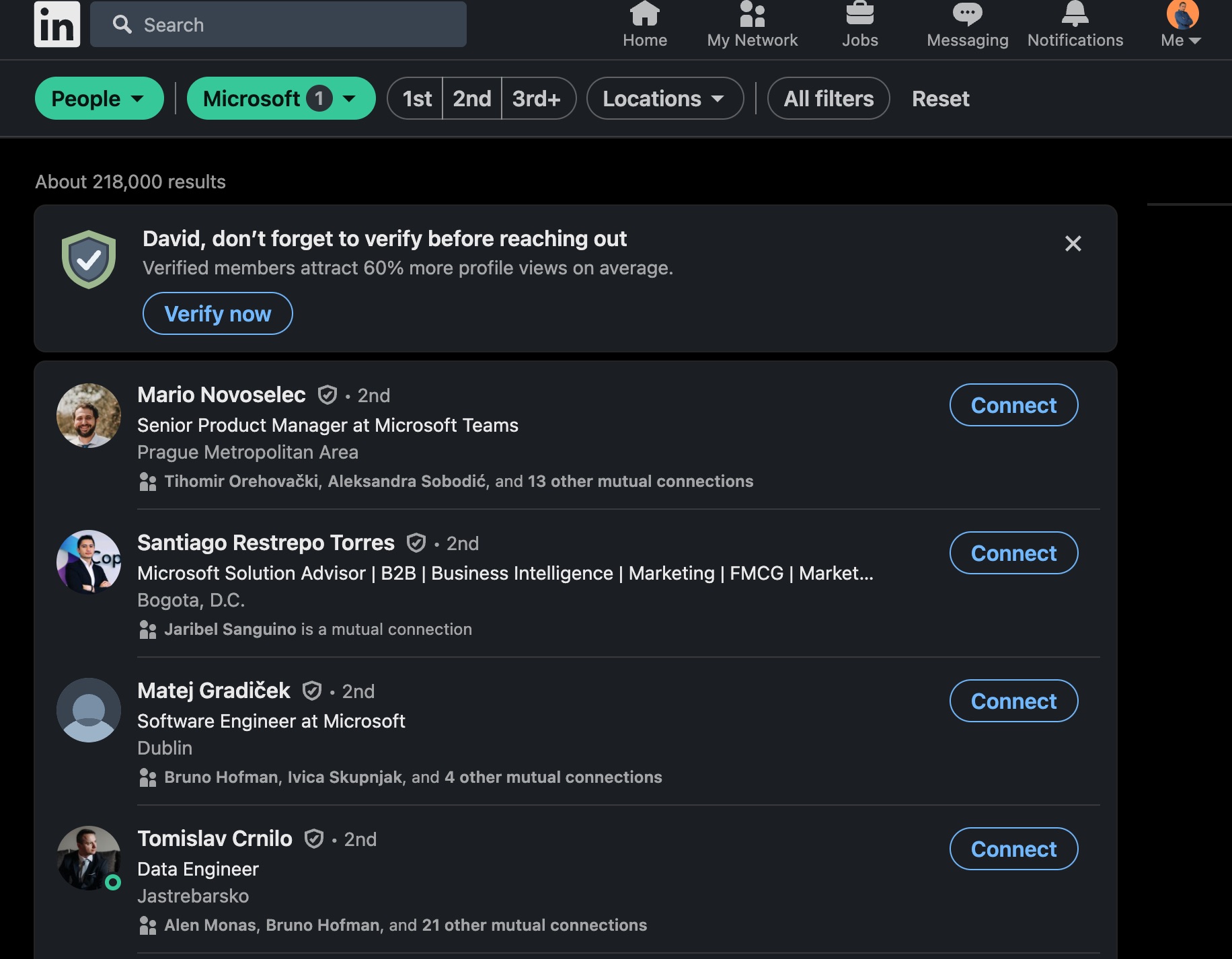The image size is (1232, 959).
Task: Click the verification shield beside Mario Novoselec
Action: coord(328,395)
